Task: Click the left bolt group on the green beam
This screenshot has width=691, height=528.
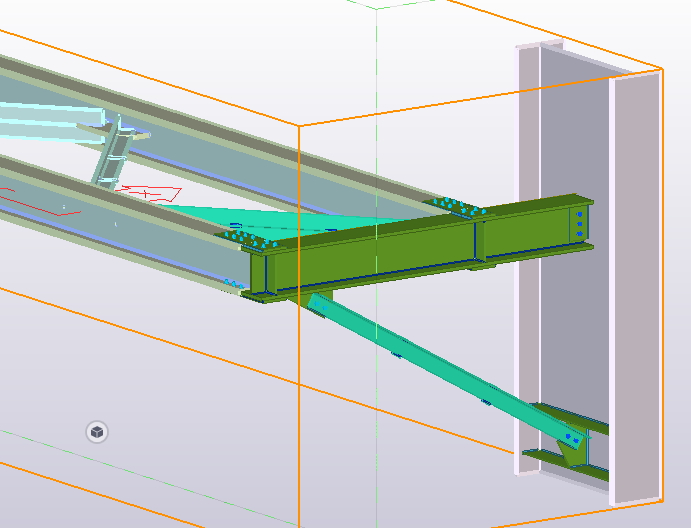Action: [250, 240]
